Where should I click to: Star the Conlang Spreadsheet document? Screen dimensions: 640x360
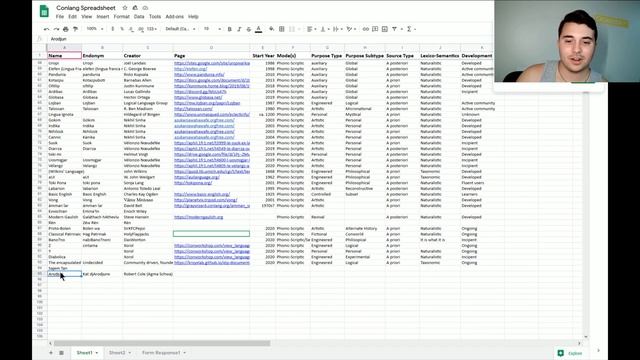pos(125,8)
